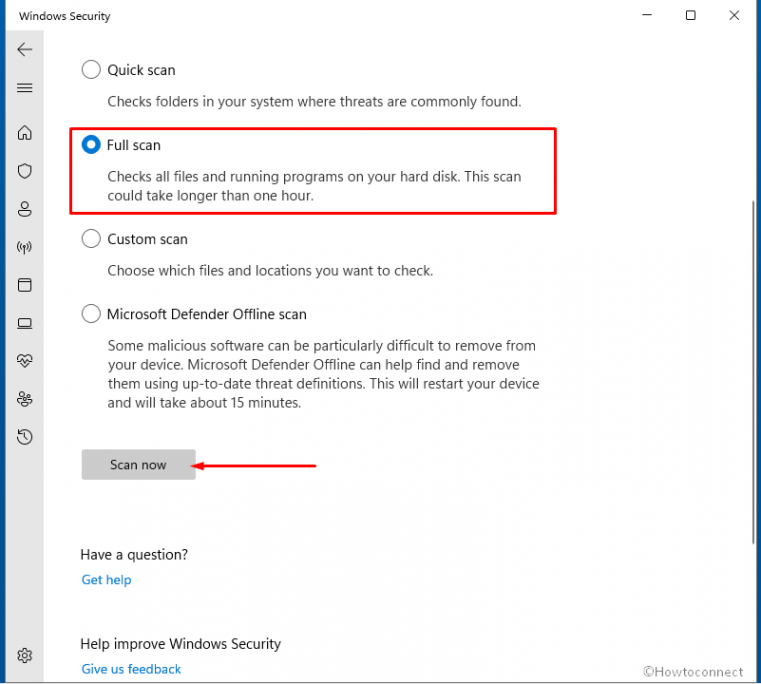Viewport: 761px width, 684px height.
Task: Select the Full scan radio button
Action: tap(91, 145)
